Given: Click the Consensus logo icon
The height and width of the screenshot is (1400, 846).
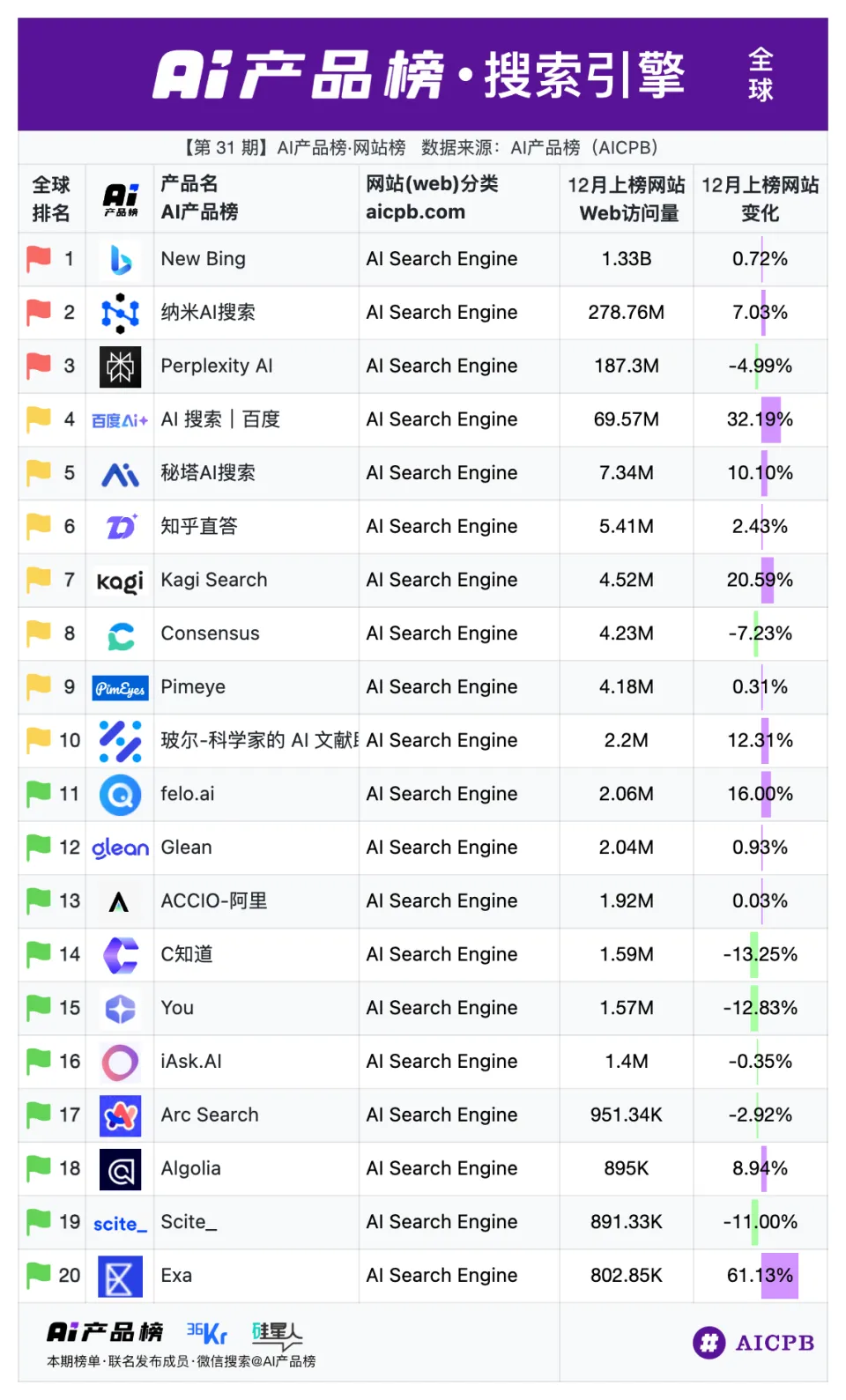Looking at the screenshot, I should 120,635.
